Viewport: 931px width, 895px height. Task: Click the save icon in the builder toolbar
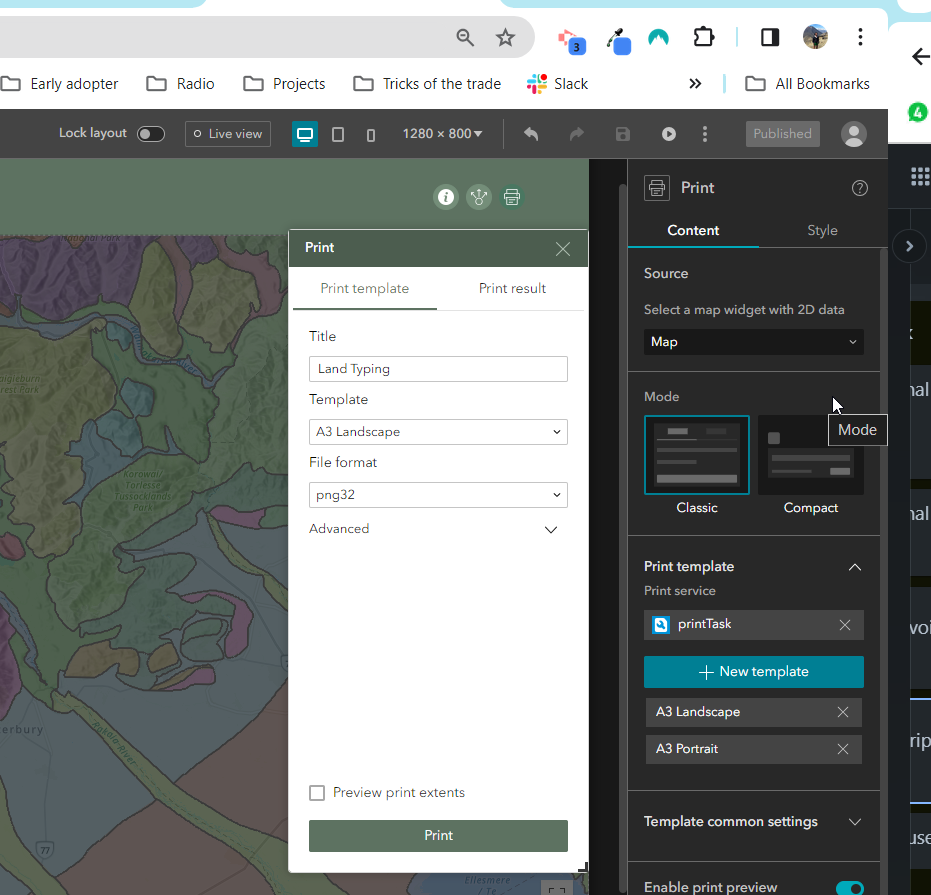click(622, 133)
